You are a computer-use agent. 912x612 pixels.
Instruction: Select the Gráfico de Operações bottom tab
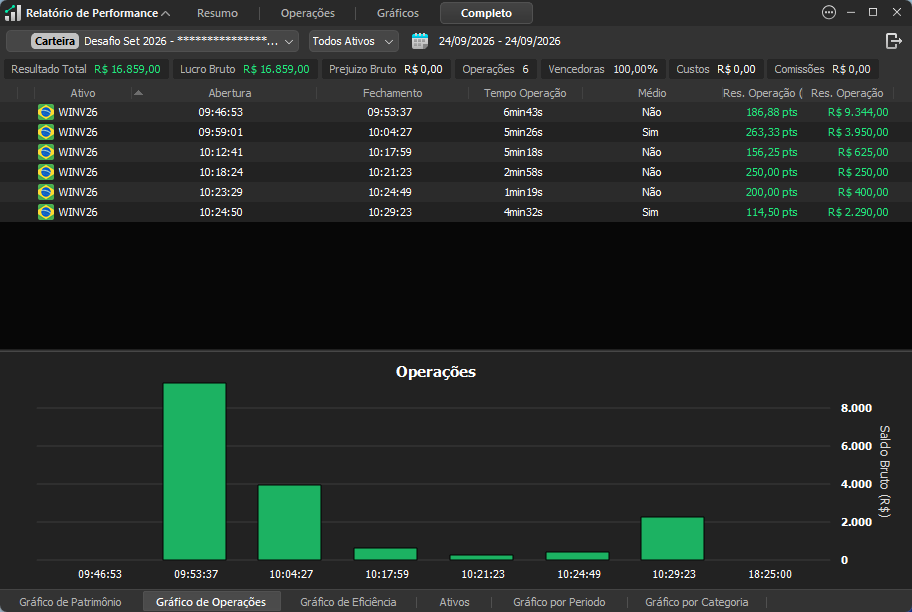point(211,602)
